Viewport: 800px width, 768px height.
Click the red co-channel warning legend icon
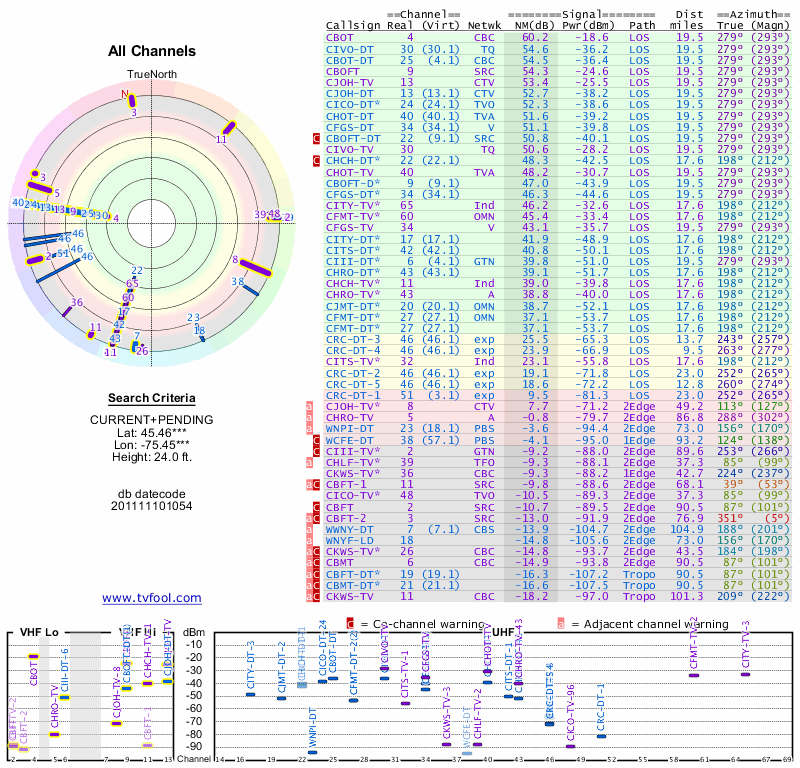pyautogui.click(x=350, y=624)
